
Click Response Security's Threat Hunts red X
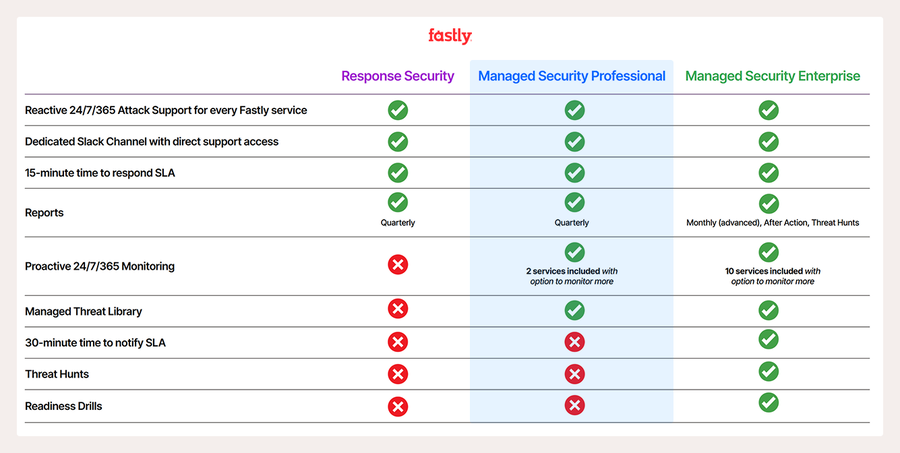[397, 374]
